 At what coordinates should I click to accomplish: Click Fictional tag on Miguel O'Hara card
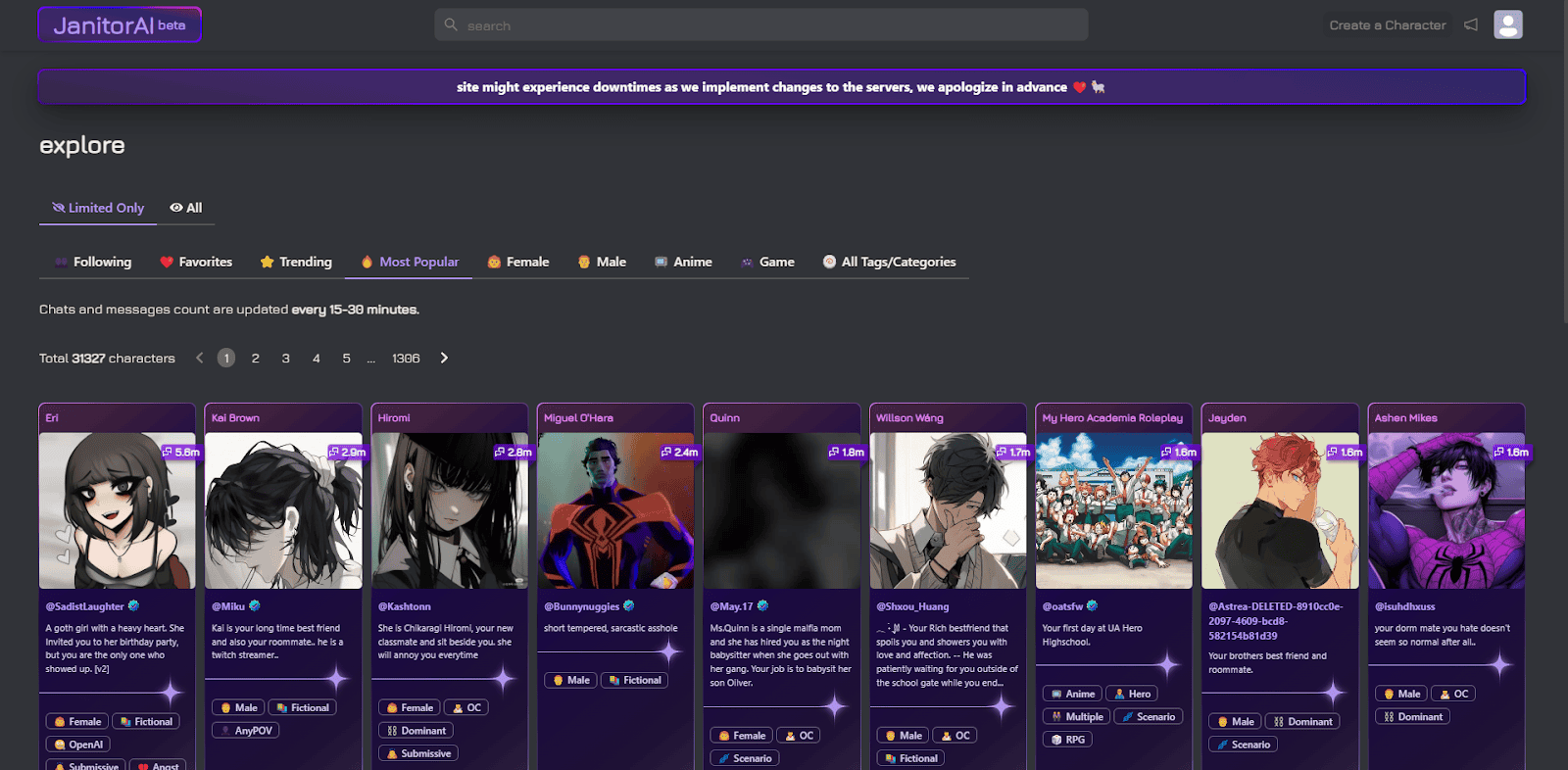[x=635, y=680]
